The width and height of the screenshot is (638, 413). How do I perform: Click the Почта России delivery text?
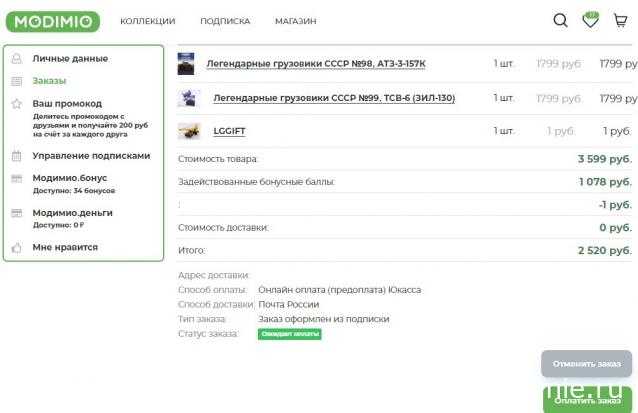[x=288, y=304]
